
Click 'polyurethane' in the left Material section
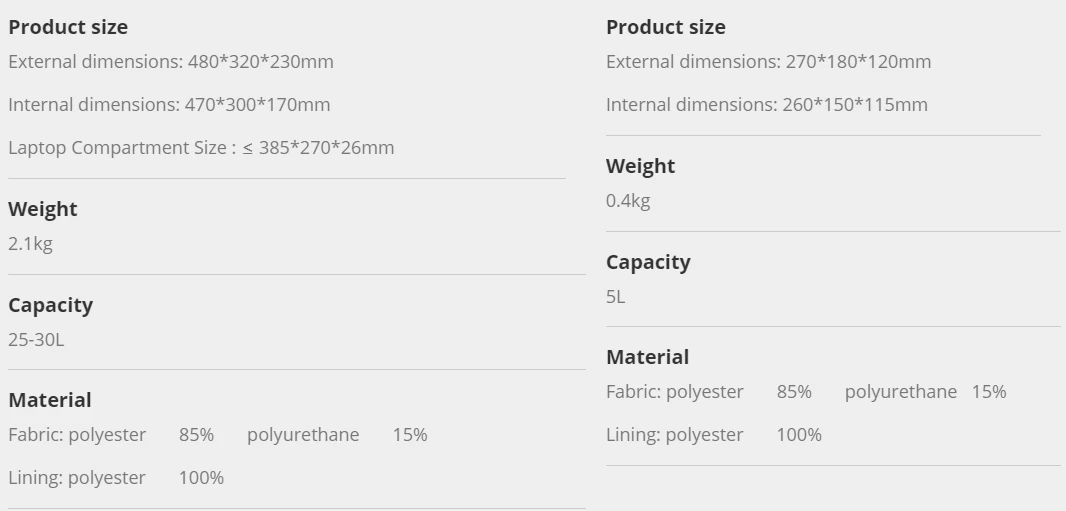point(303,435)
